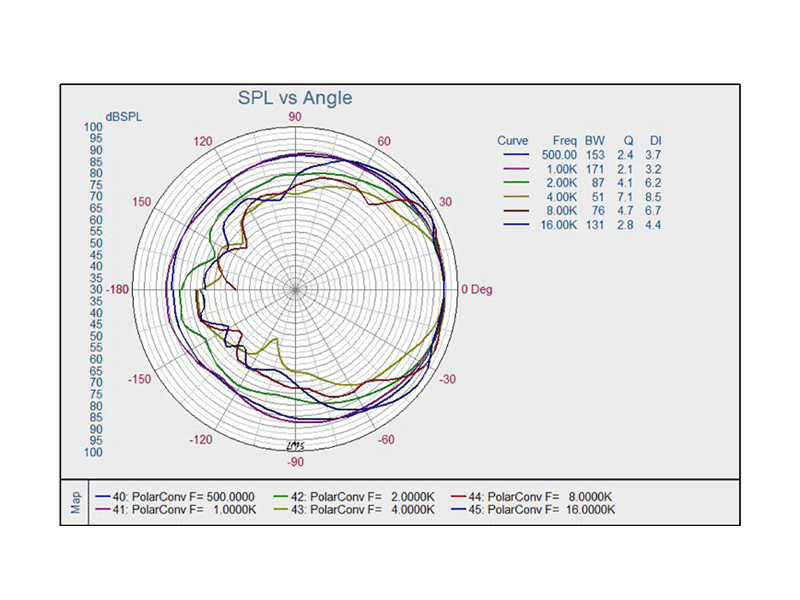Select map entry 40: PolarConv F= 500.0000
The width and height of the screenshot is (800, 600).
coord(175,496)
